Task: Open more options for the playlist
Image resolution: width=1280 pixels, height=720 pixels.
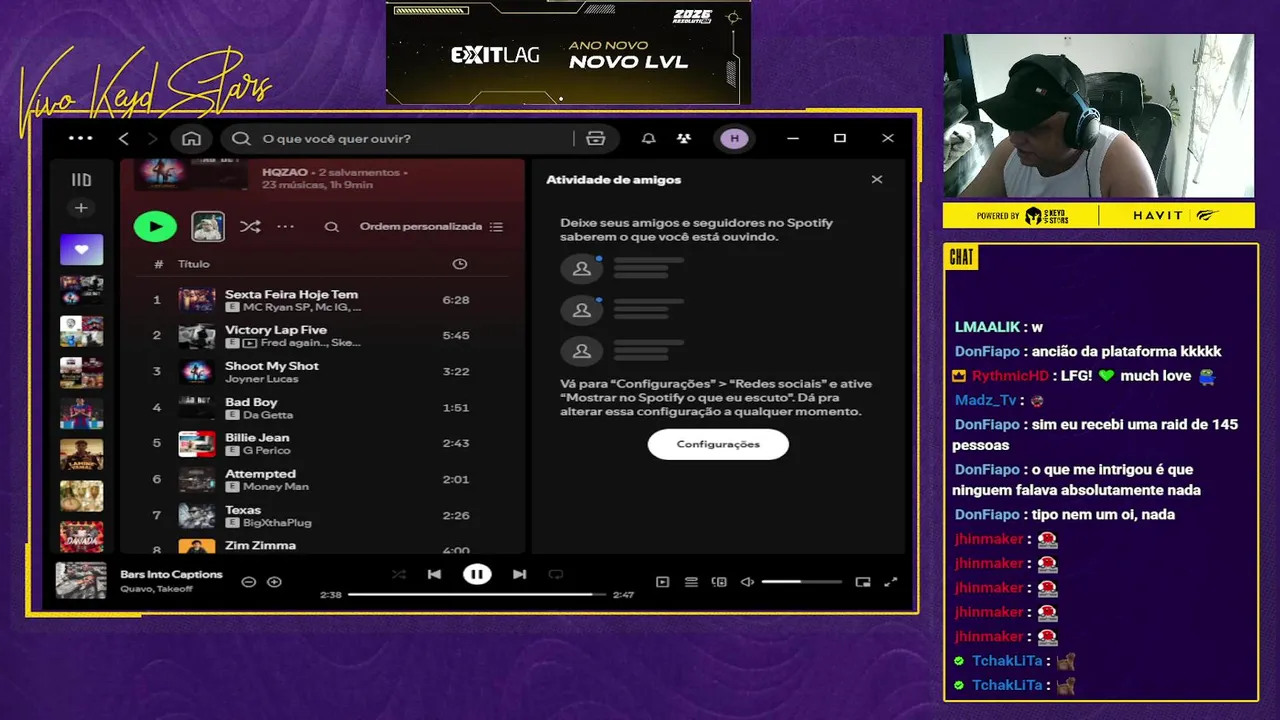Action: 285,227
